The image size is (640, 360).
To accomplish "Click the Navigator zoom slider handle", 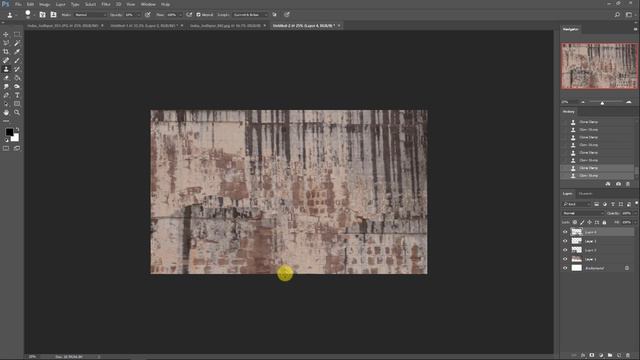I will (x=602, y=103).
